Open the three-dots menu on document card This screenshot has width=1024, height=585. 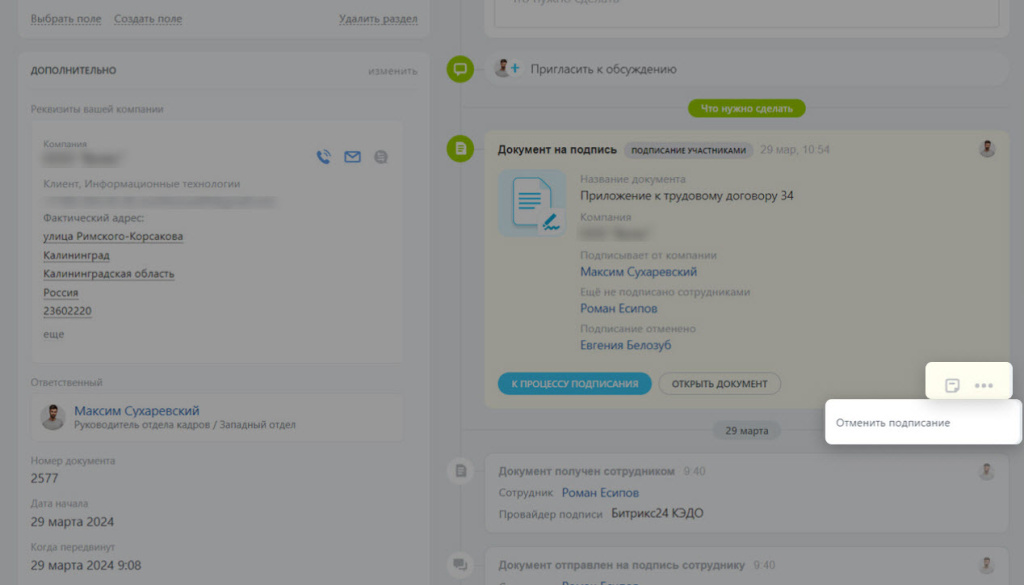pos(984,385)
